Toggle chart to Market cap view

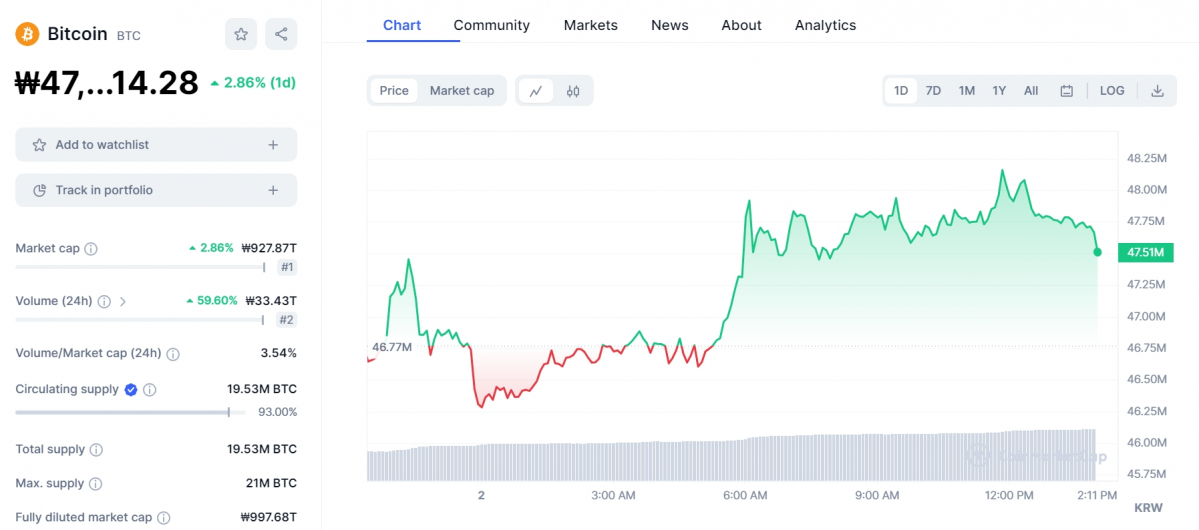462,91
